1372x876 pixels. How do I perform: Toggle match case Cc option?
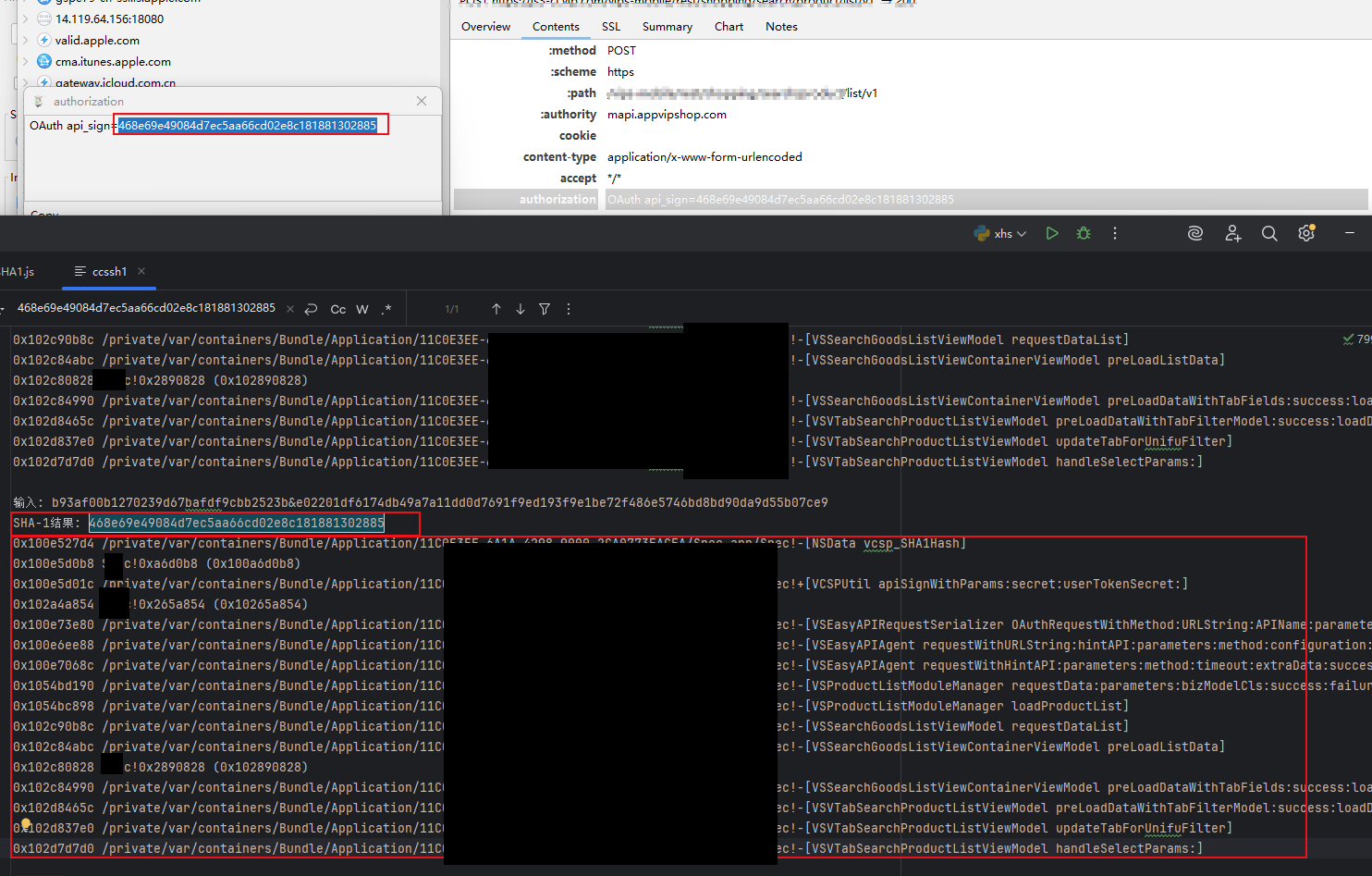[338, 309]
